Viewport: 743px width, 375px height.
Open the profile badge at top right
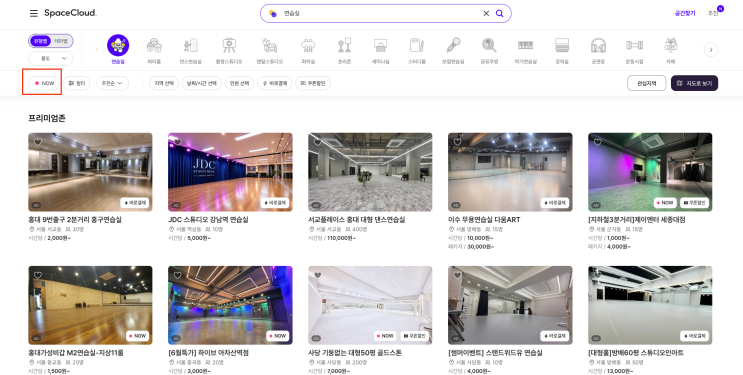tap(720, 9)
